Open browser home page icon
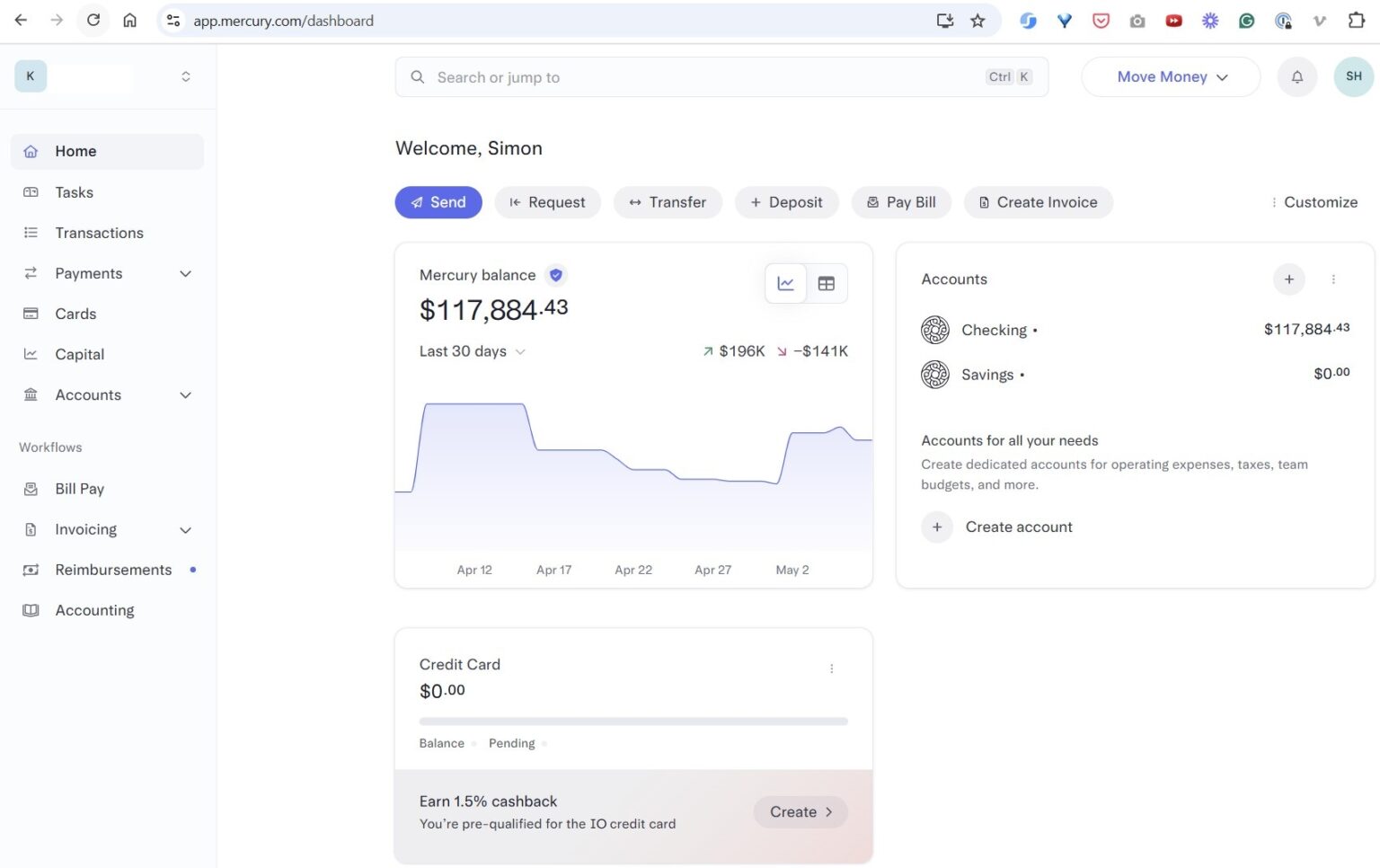Image resolution: width=1380 pixels, height=868 pixels. 130,20
